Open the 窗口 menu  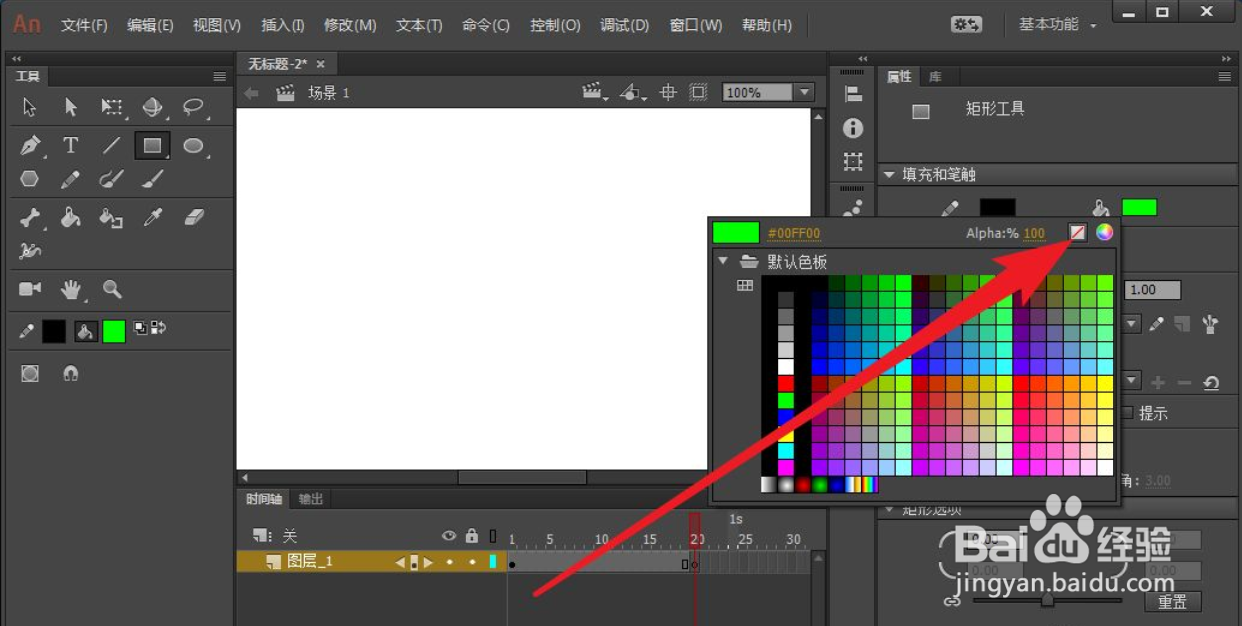(x=695, y=25)
